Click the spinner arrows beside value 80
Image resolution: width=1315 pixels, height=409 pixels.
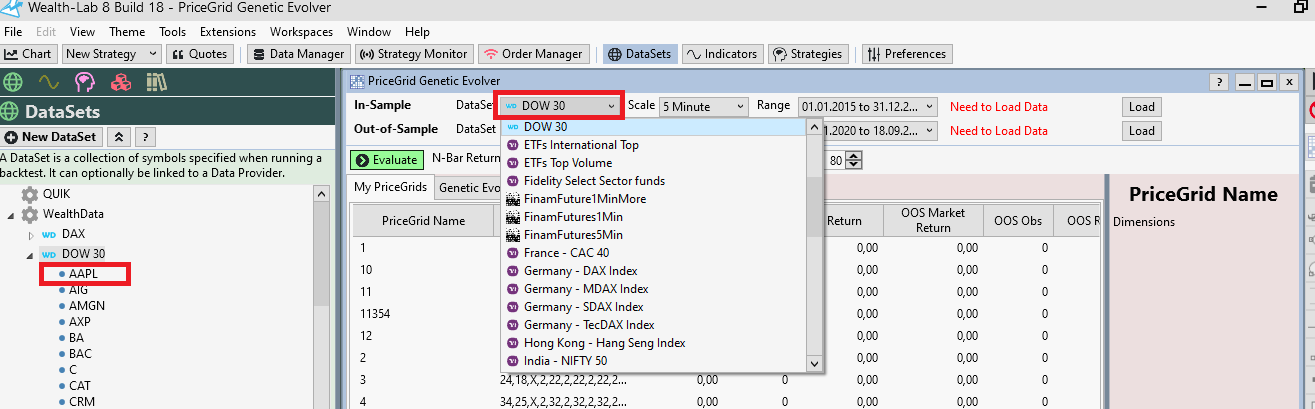[854, 159]
